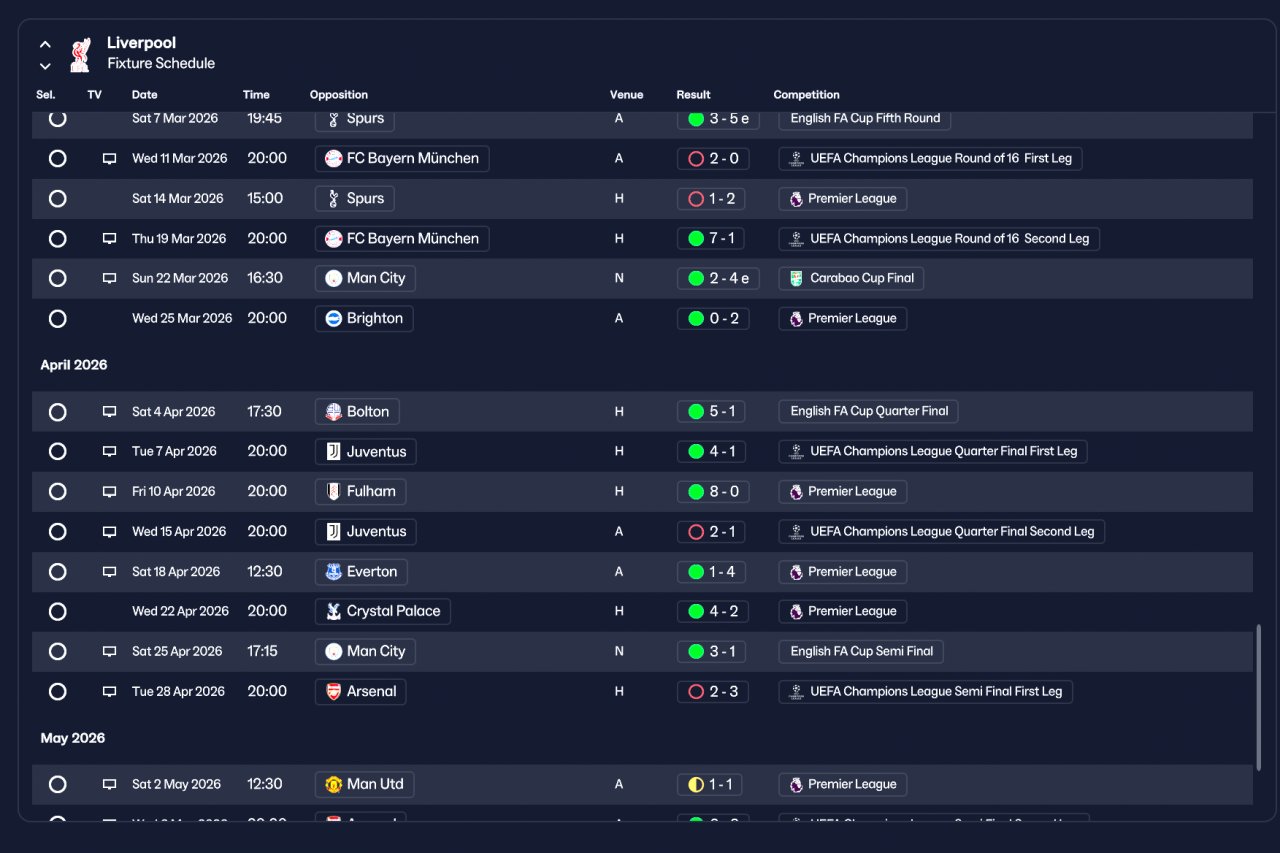Click Everton club crest icon
The image size is (1280, 853).
point(334,572)
